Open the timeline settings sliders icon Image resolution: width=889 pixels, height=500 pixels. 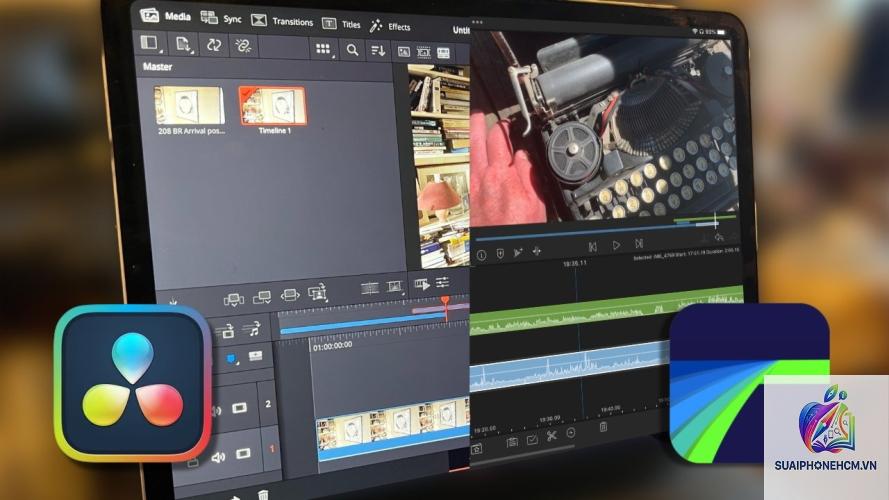click(x=442, y=282)
